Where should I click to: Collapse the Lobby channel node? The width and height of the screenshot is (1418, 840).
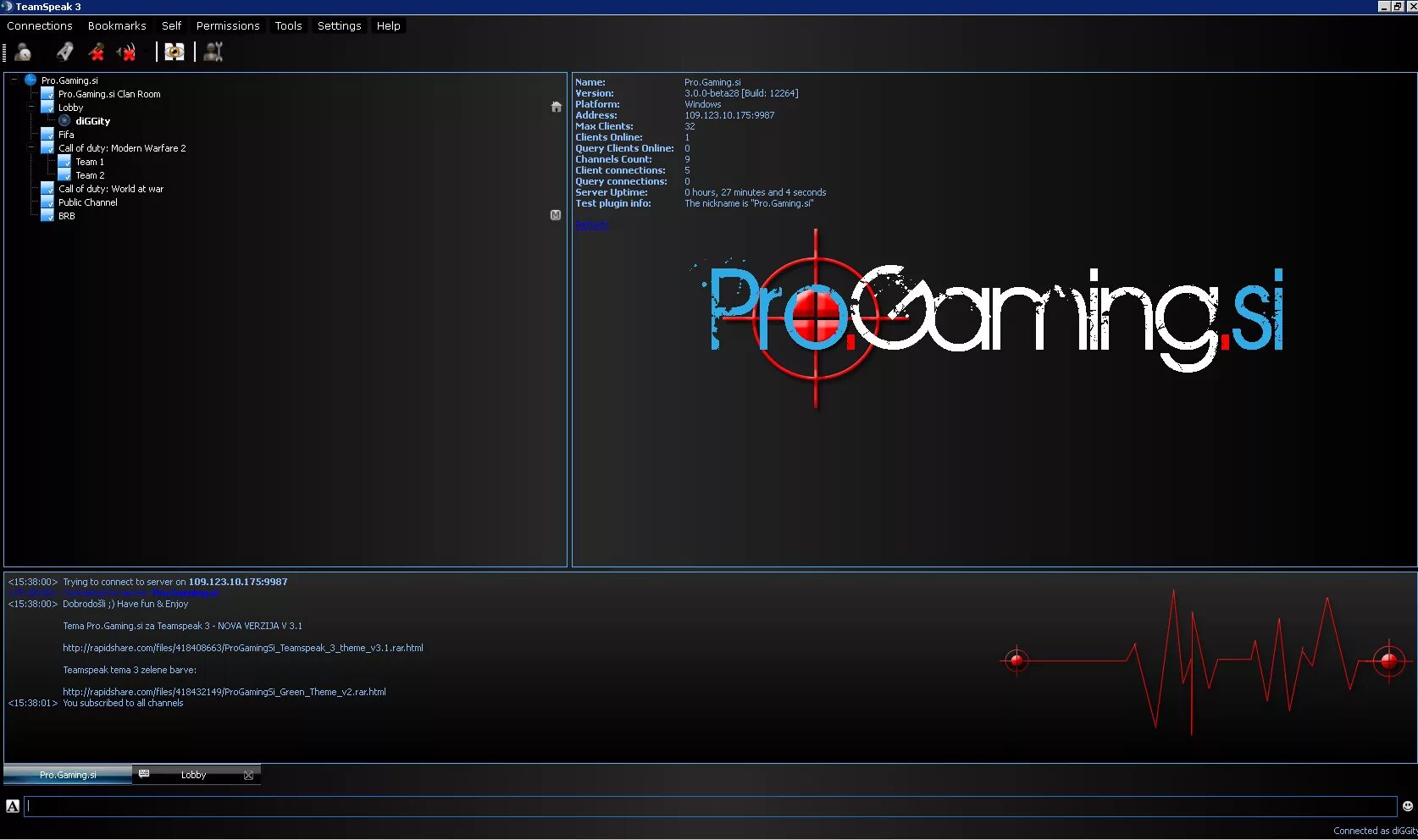click(x=30, y=108)
